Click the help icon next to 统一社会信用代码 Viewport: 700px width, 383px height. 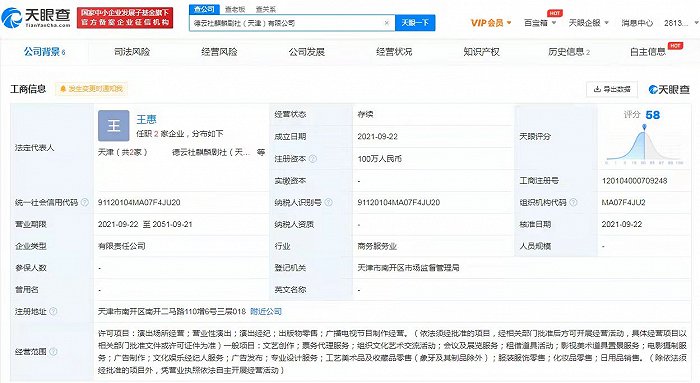84,202
